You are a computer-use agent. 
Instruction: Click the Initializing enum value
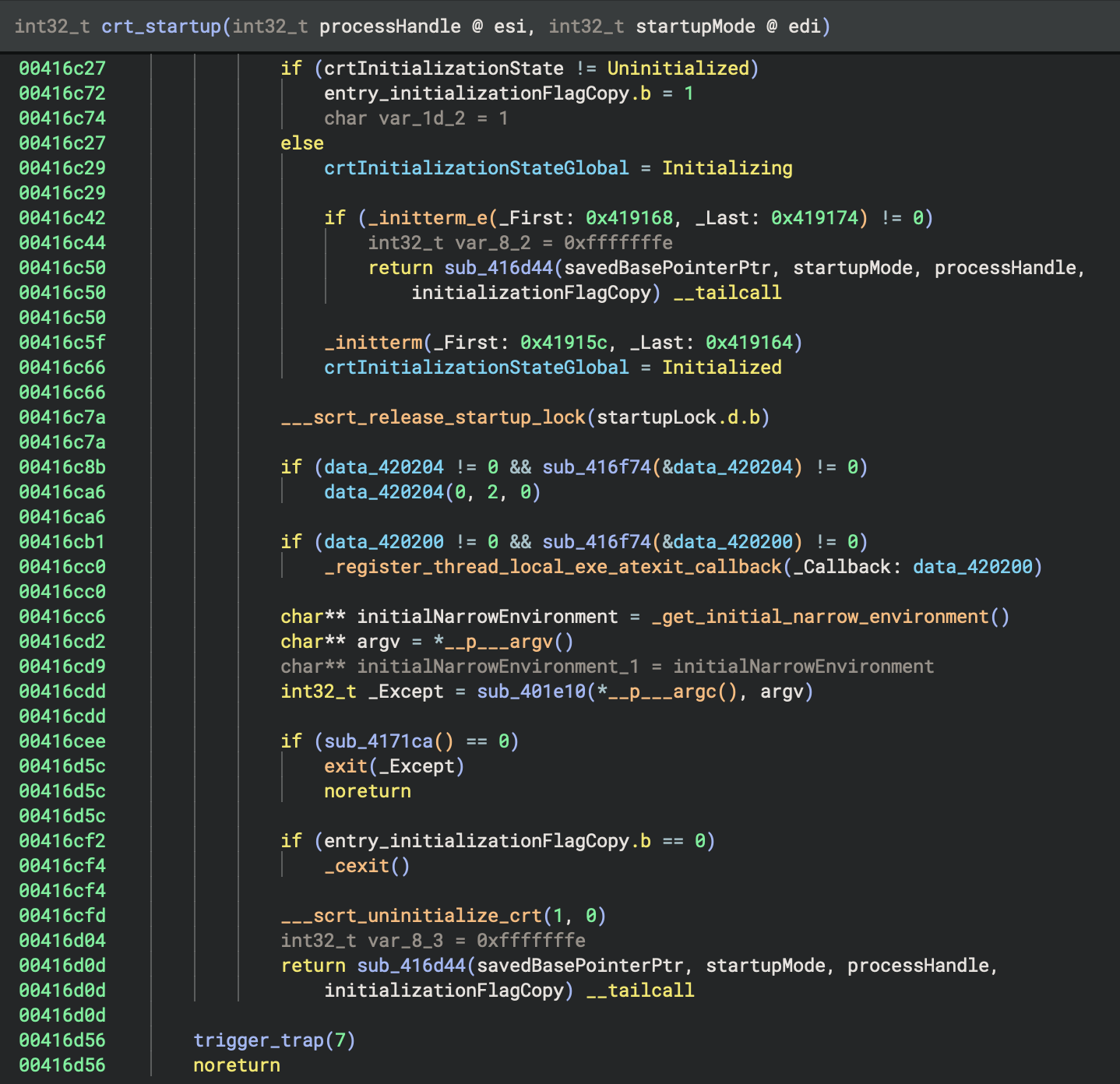727,168
